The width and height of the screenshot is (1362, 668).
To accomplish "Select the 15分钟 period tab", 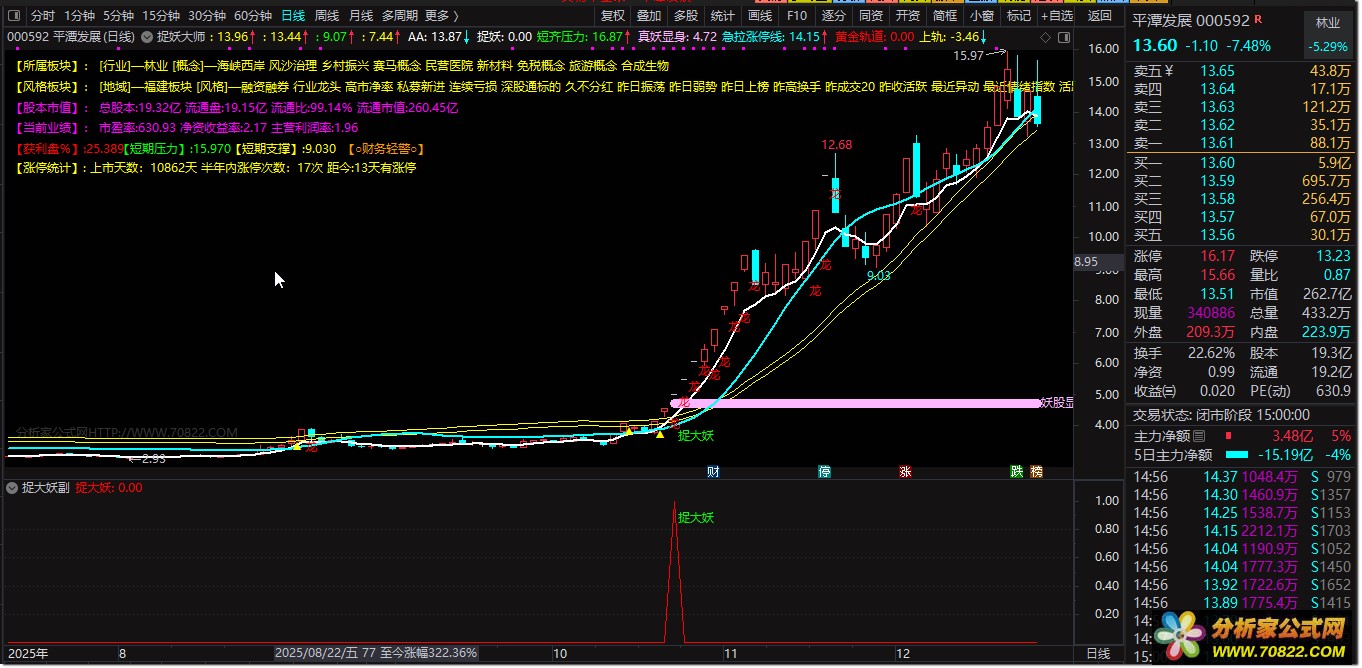I will (x=160, y=16).
